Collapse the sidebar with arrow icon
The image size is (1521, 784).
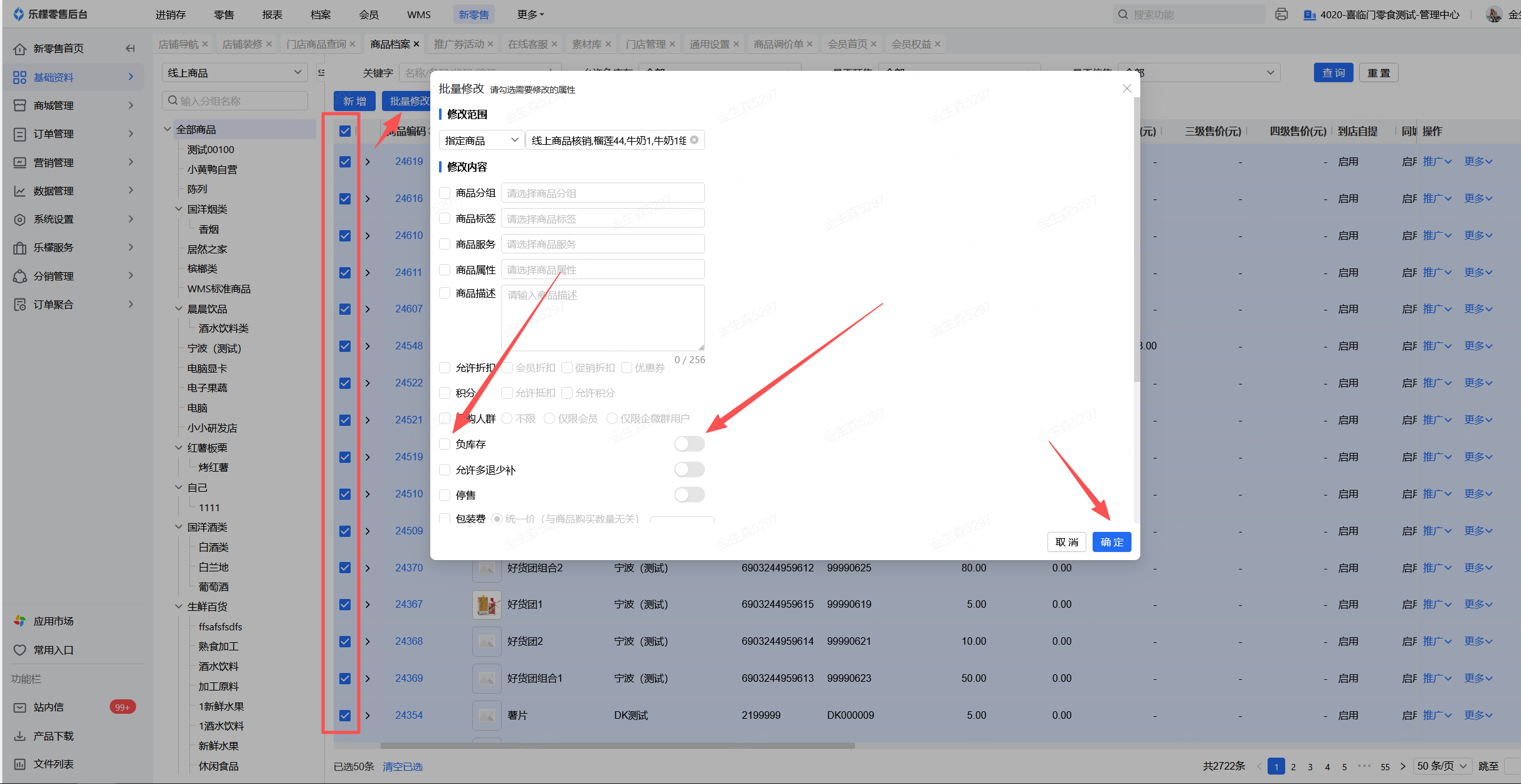[130, 48]
